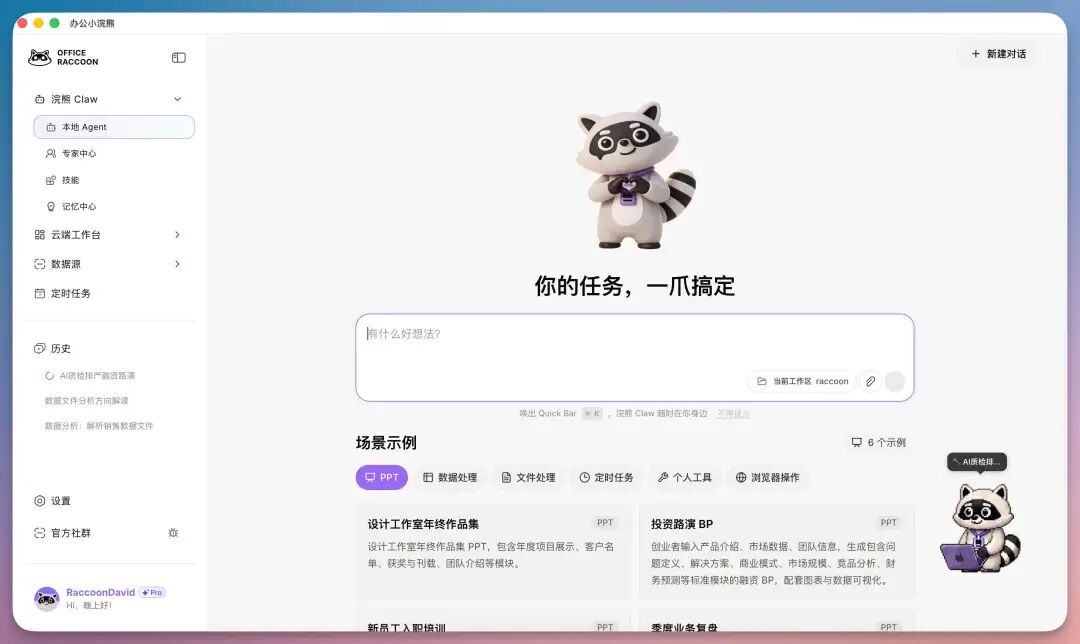Screen dimensions: 1080x644
Task: Click the 浣熊 Claw robot icon
Action: click(40, 99)
